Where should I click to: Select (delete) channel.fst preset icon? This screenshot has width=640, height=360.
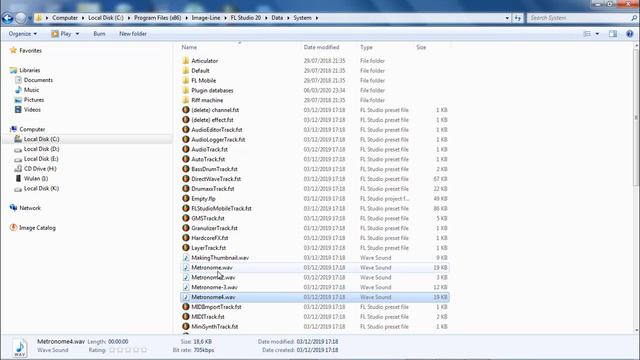point(186,110)
